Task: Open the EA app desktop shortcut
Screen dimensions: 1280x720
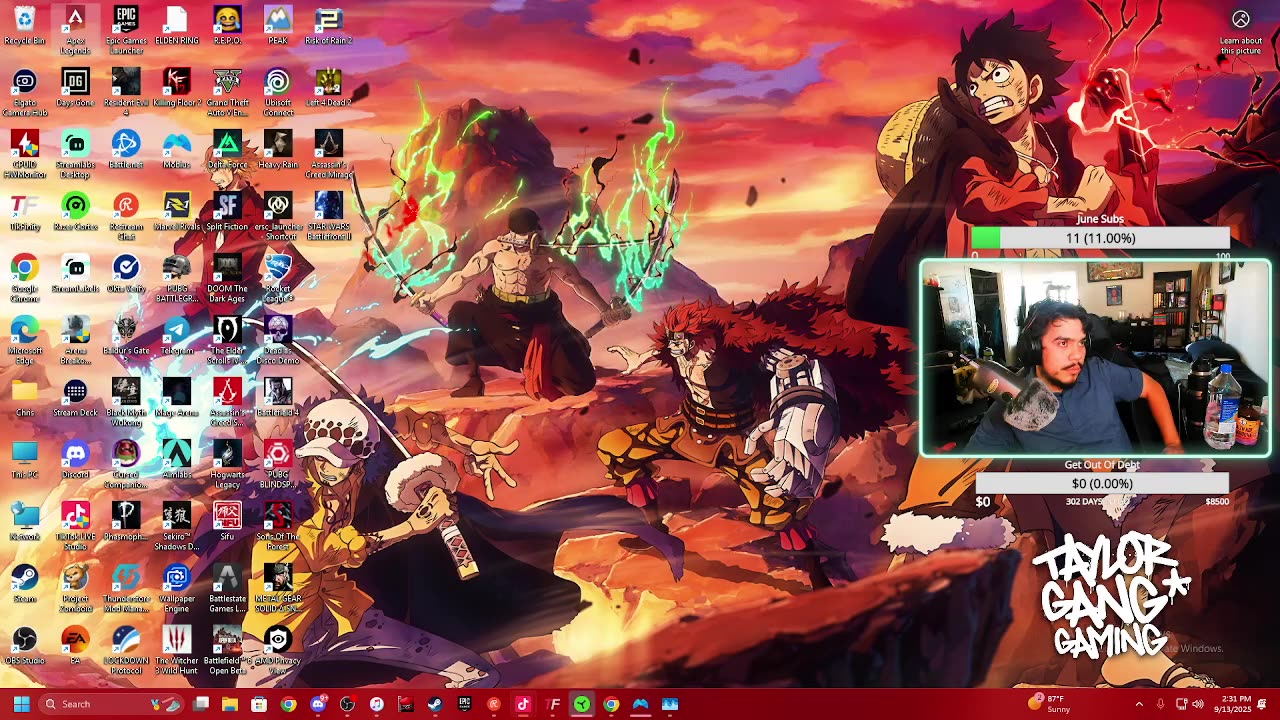Action: click(x=75, y=647)
